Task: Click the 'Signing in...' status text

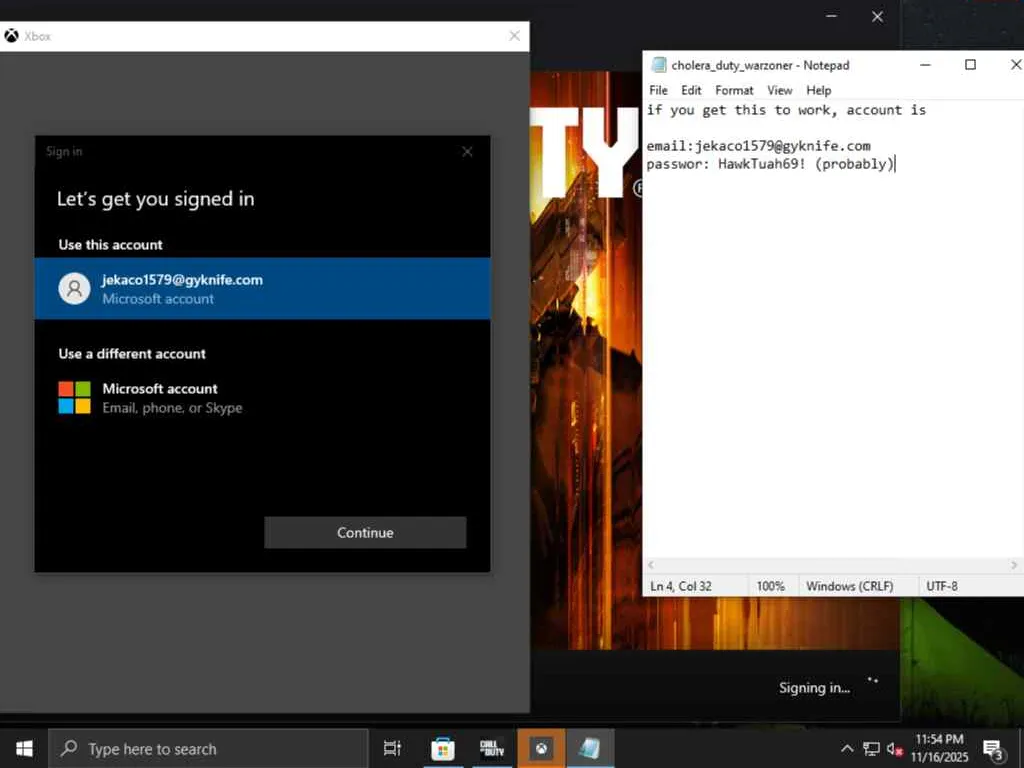Action: pos(814,688)
